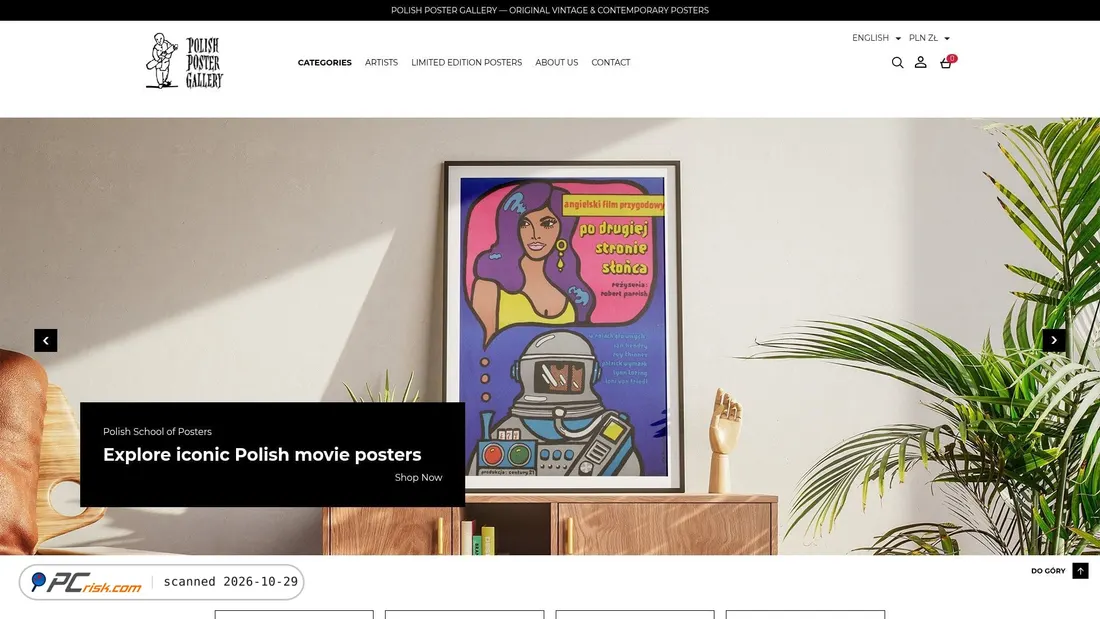
Task: Click the cart item count badge
Action: pos(952,58)
